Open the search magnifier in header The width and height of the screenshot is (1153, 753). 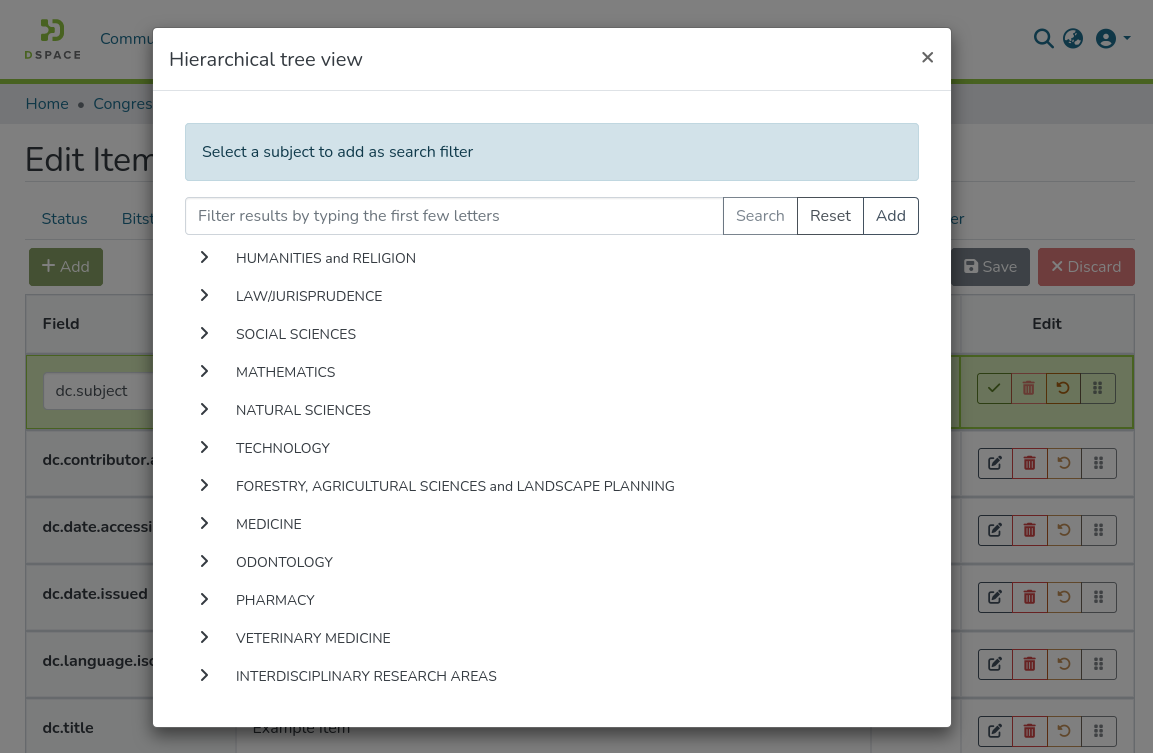click(1043, 39)
